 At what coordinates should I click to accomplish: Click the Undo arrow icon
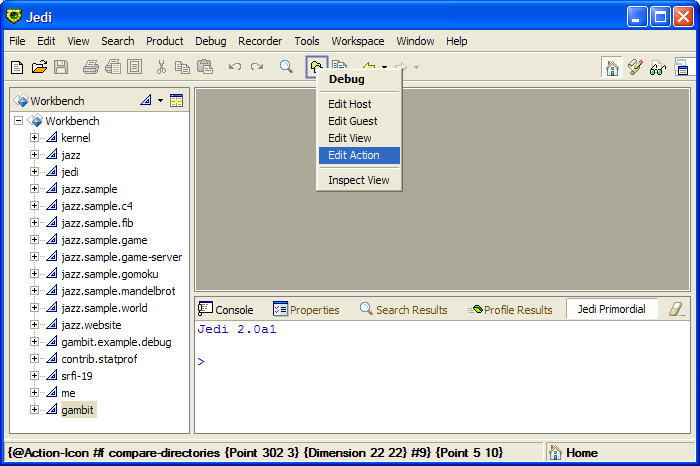click(x=235, y=67)
